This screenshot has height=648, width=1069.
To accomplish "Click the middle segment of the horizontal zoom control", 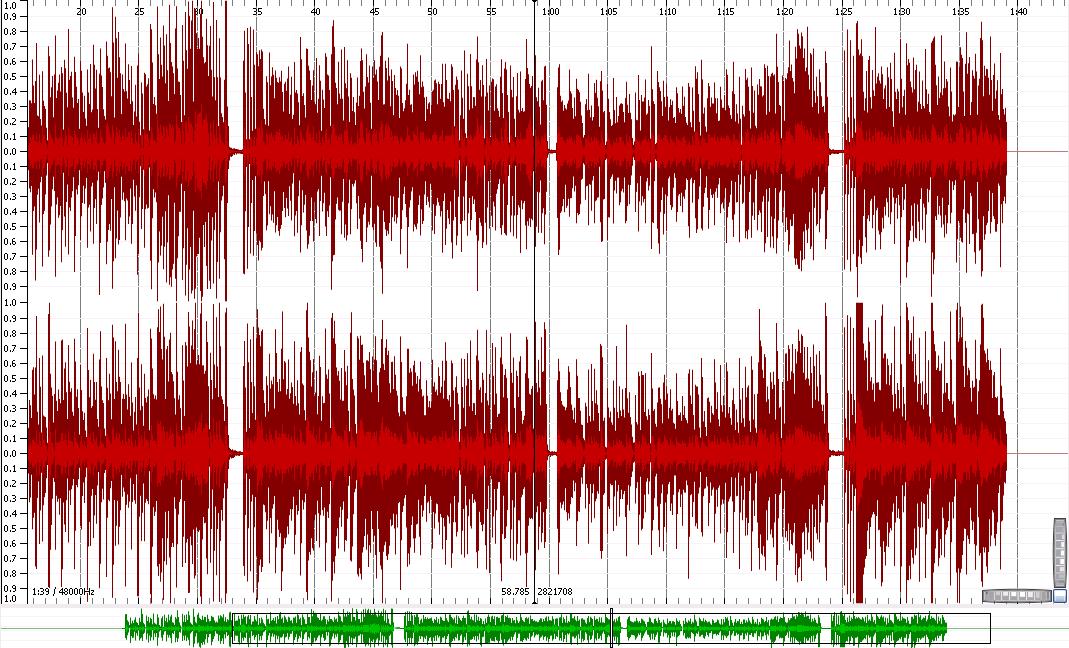I will 1017,595.
